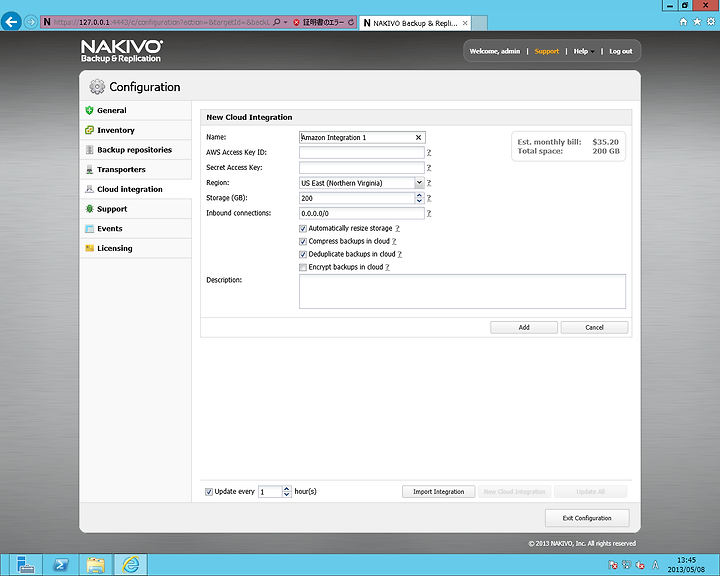Click the Configuration gear icon
The image size is (720, 576).
coord(97,86)
